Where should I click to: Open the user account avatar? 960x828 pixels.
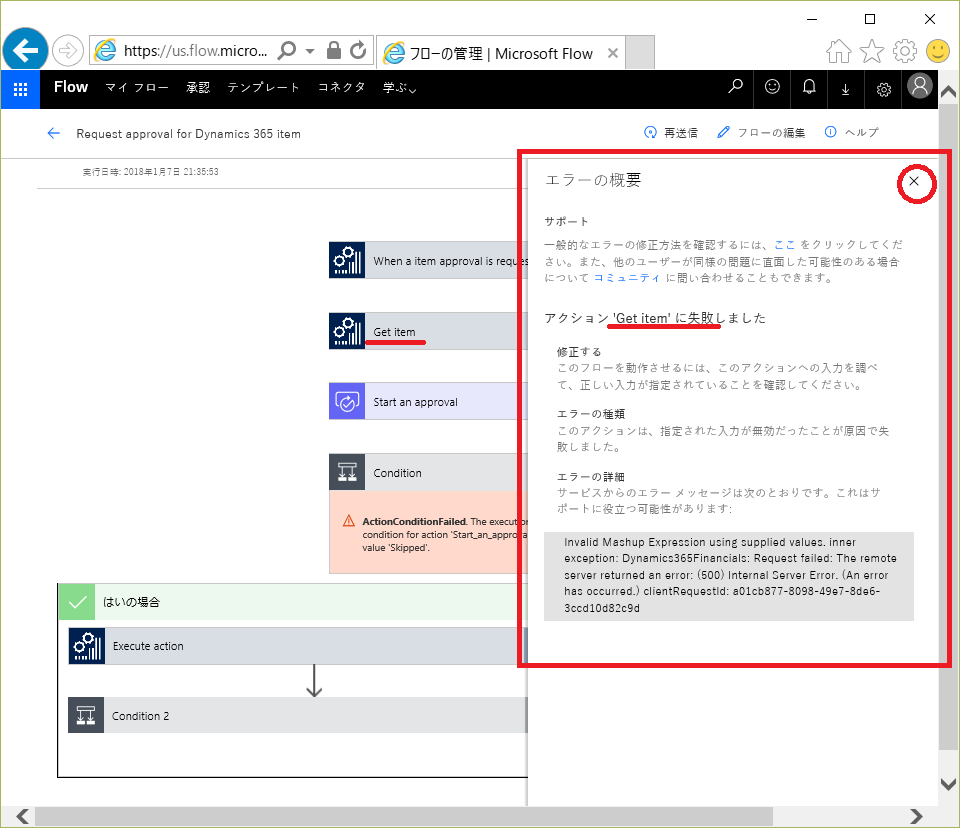[920, 86]
